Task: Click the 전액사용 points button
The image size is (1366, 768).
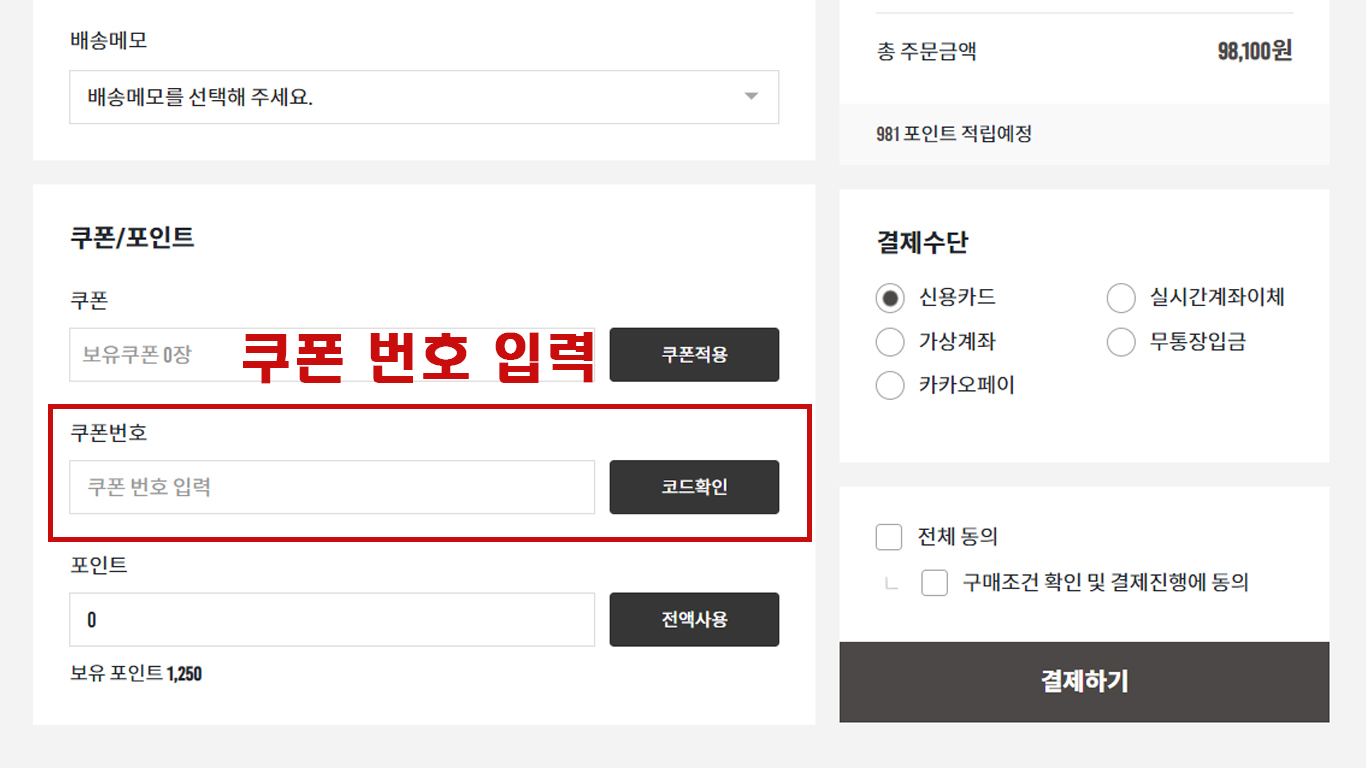Action: pyautogui.click(x=694, y=620)
